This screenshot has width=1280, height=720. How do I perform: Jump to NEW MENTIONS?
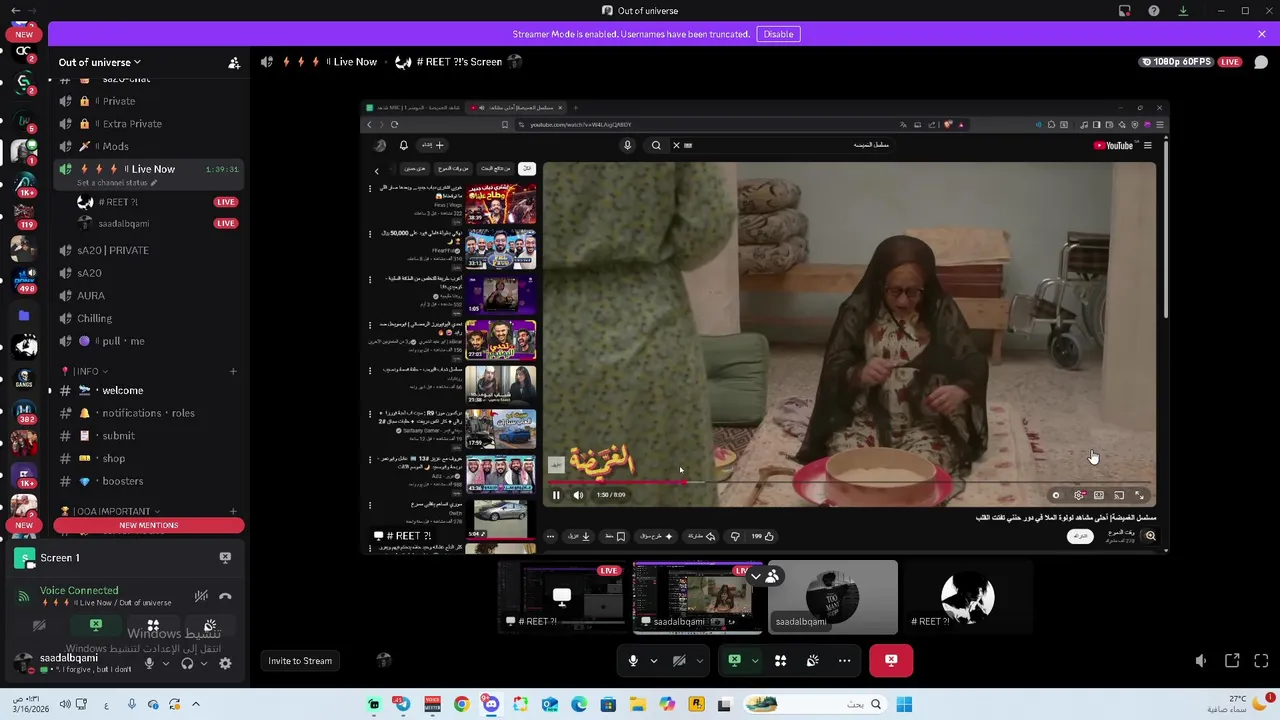tap(148, 525)
